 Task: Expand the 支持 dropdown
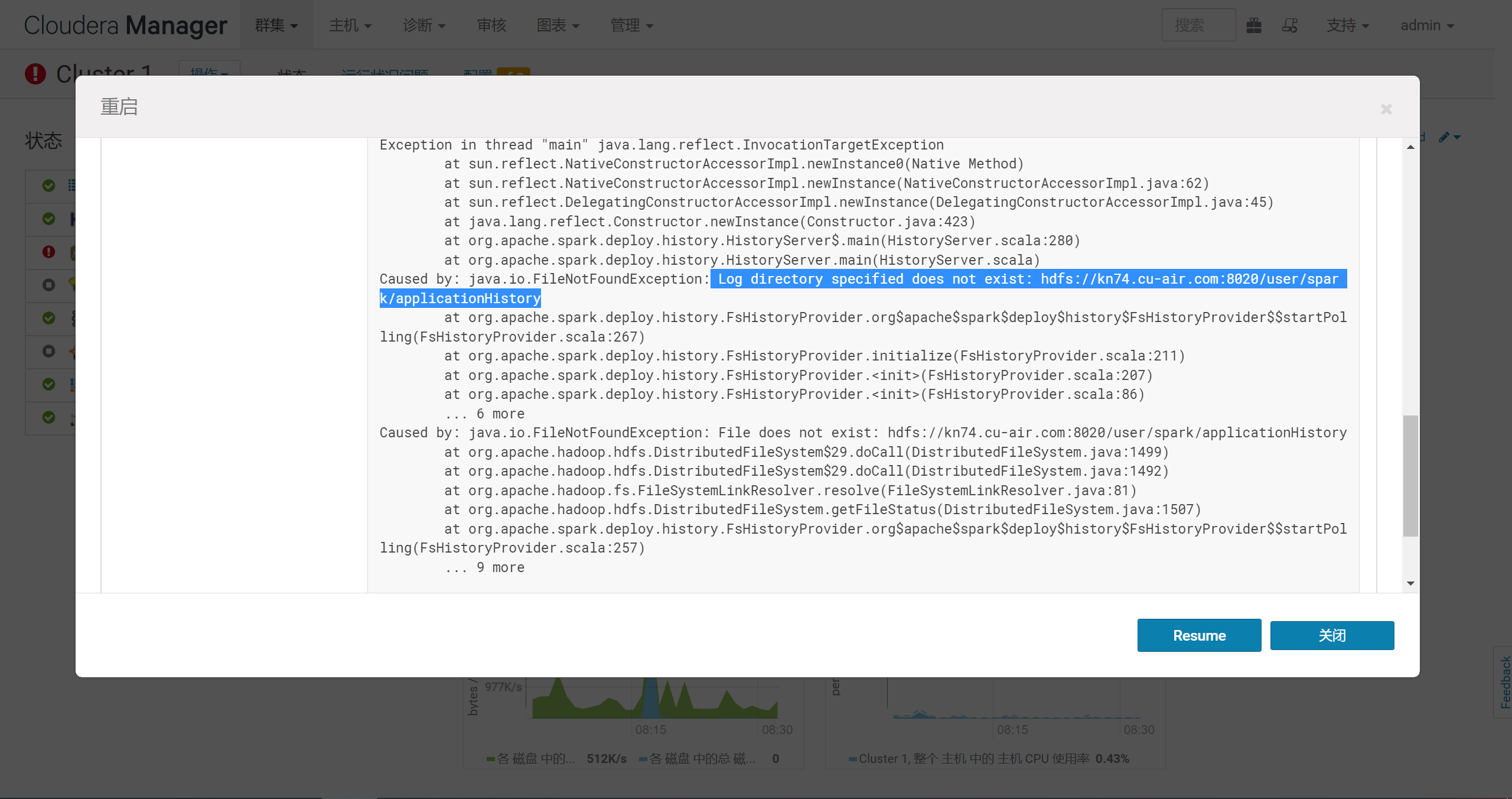[x=1347, y=25]
